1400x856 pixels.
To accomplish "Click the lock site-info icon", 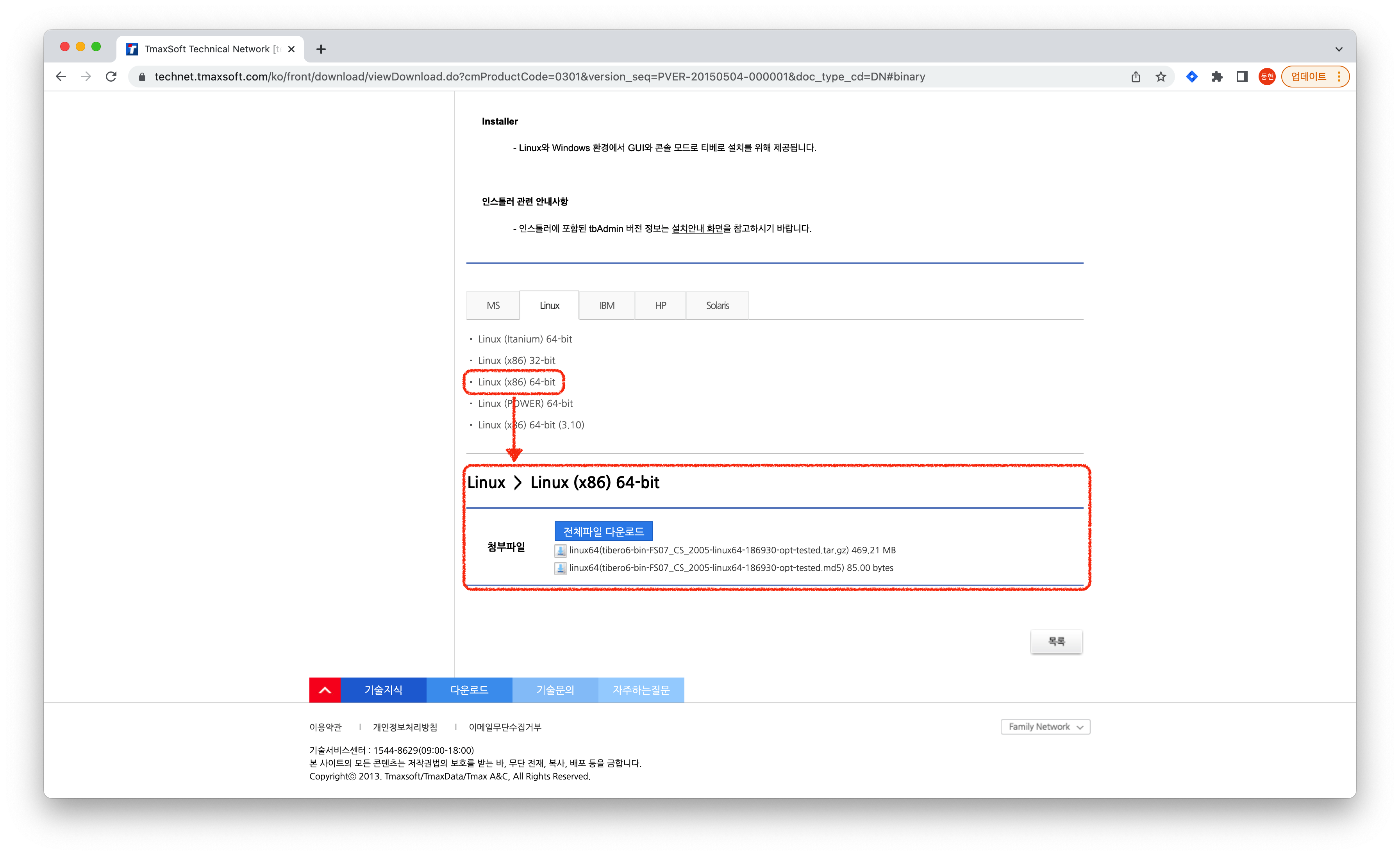I will click(142, 77).
